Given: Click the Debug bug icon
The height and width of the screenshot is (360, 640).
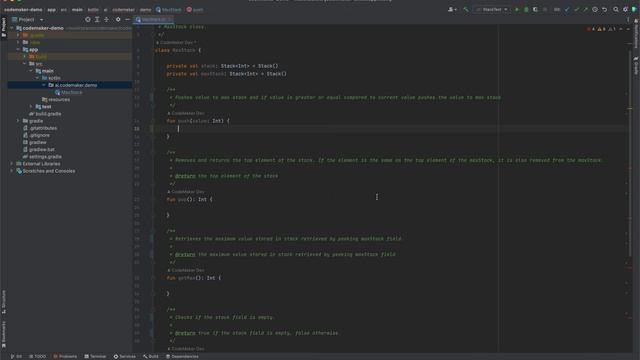Looking at the screenshot, I should [x=526, y=9].
